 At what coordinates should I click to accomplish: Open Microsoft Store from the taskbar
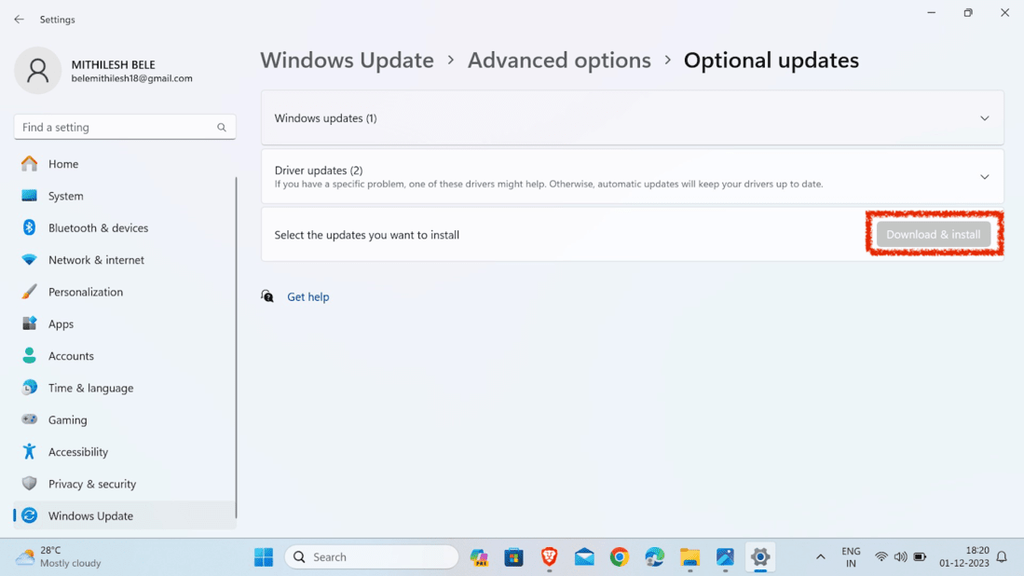coord(514,557)
